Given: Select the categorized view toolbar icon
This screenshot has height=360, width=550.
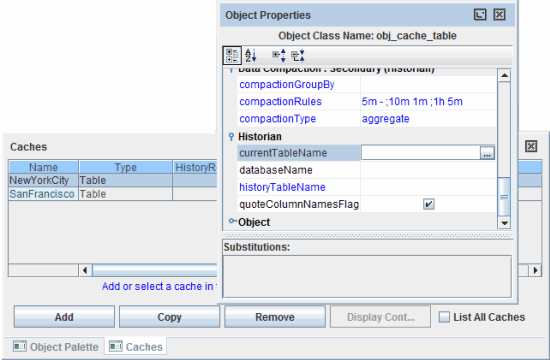Looking at the screenshot, I should tap(232, 55).
